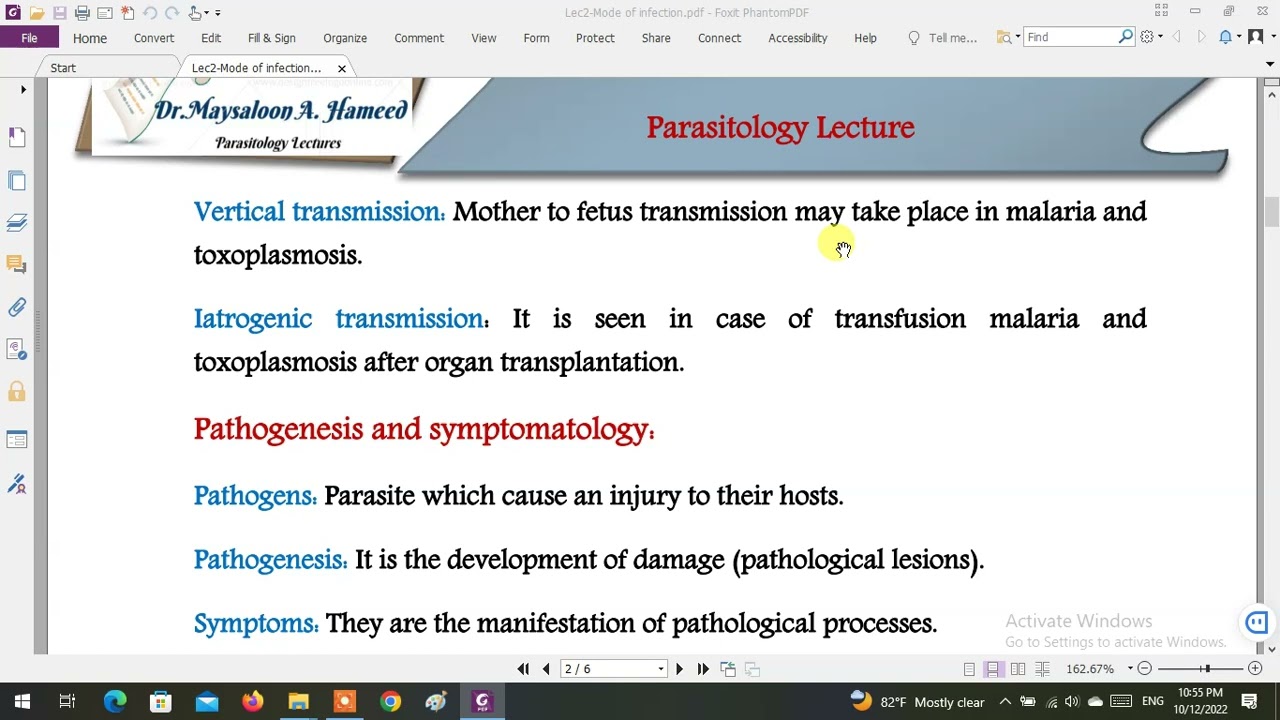This screenshot has width=1280, height=720.
Task: Open the Attachments paperclip panel
Action: click(17, 308)
